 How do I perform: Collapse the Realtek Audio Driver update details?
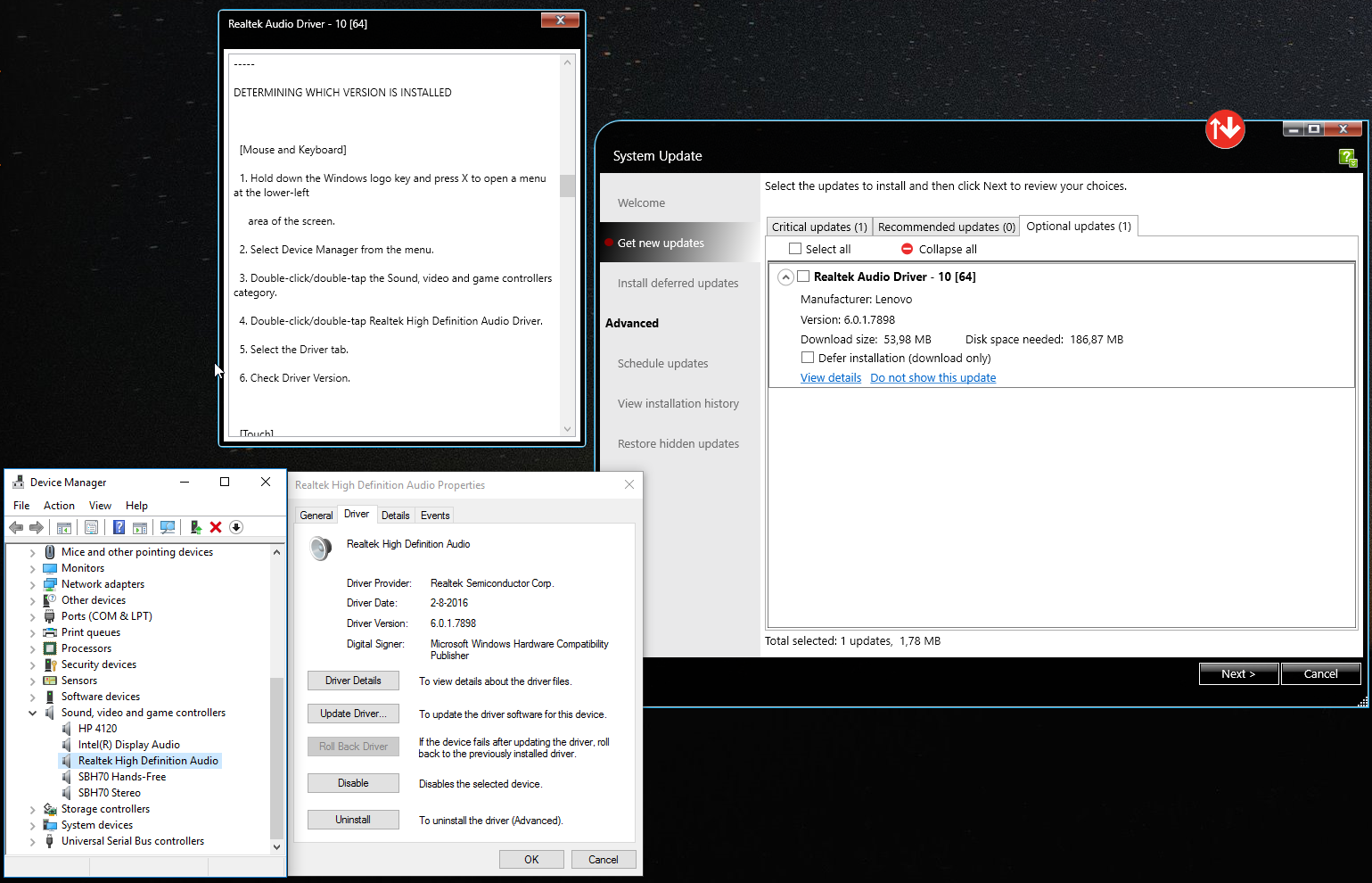click(785, 277)
